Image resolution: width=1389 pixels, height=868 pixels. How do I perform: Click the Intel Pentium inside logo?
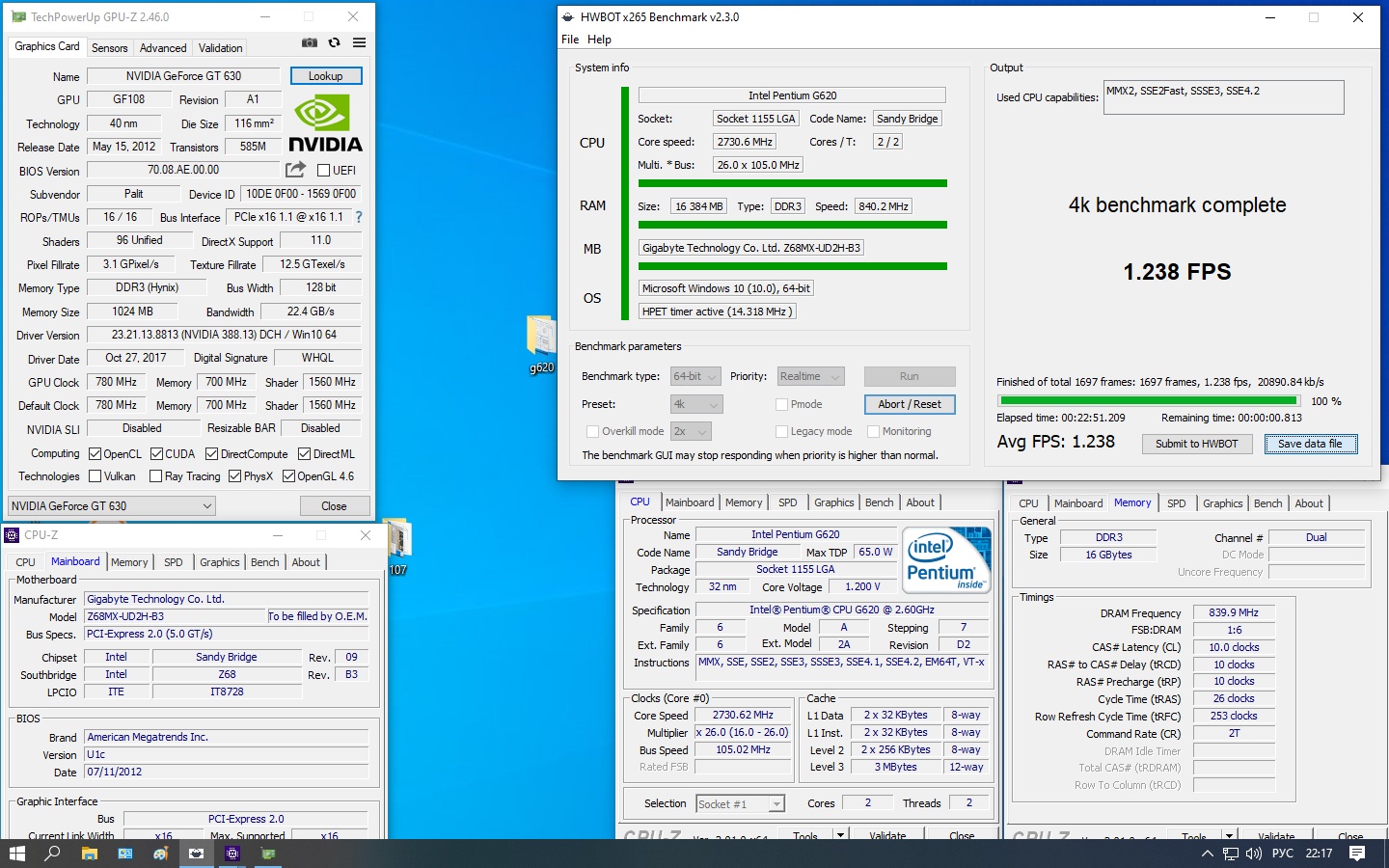point(946,558)
